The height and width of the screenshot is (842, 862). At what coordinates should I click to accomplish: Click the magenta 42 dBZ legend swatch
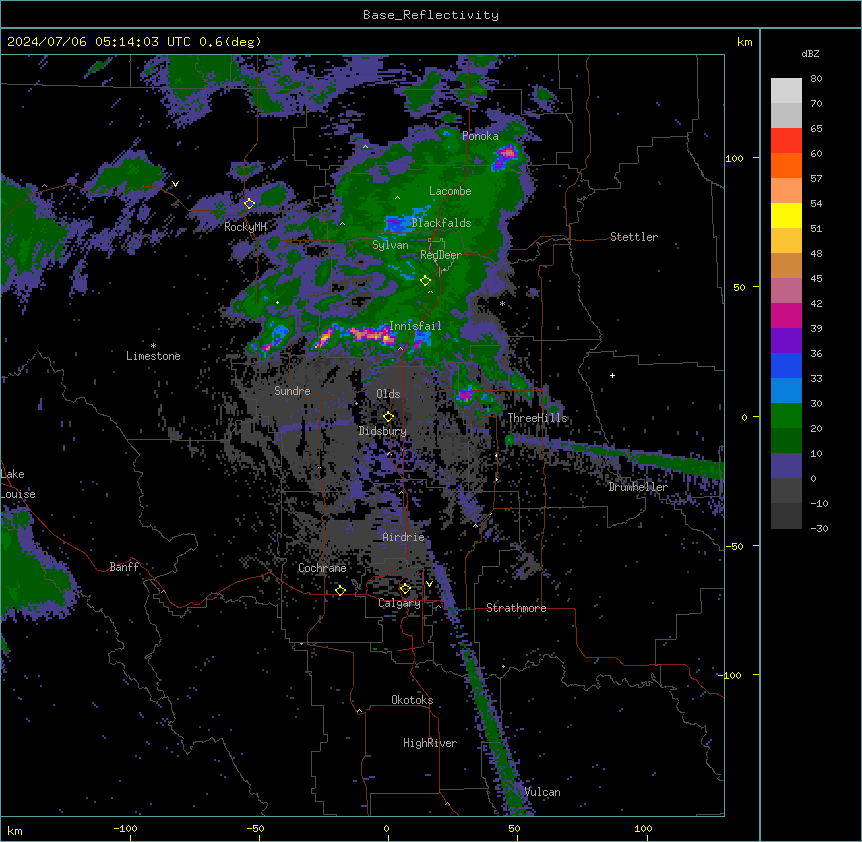pos(786,315)
